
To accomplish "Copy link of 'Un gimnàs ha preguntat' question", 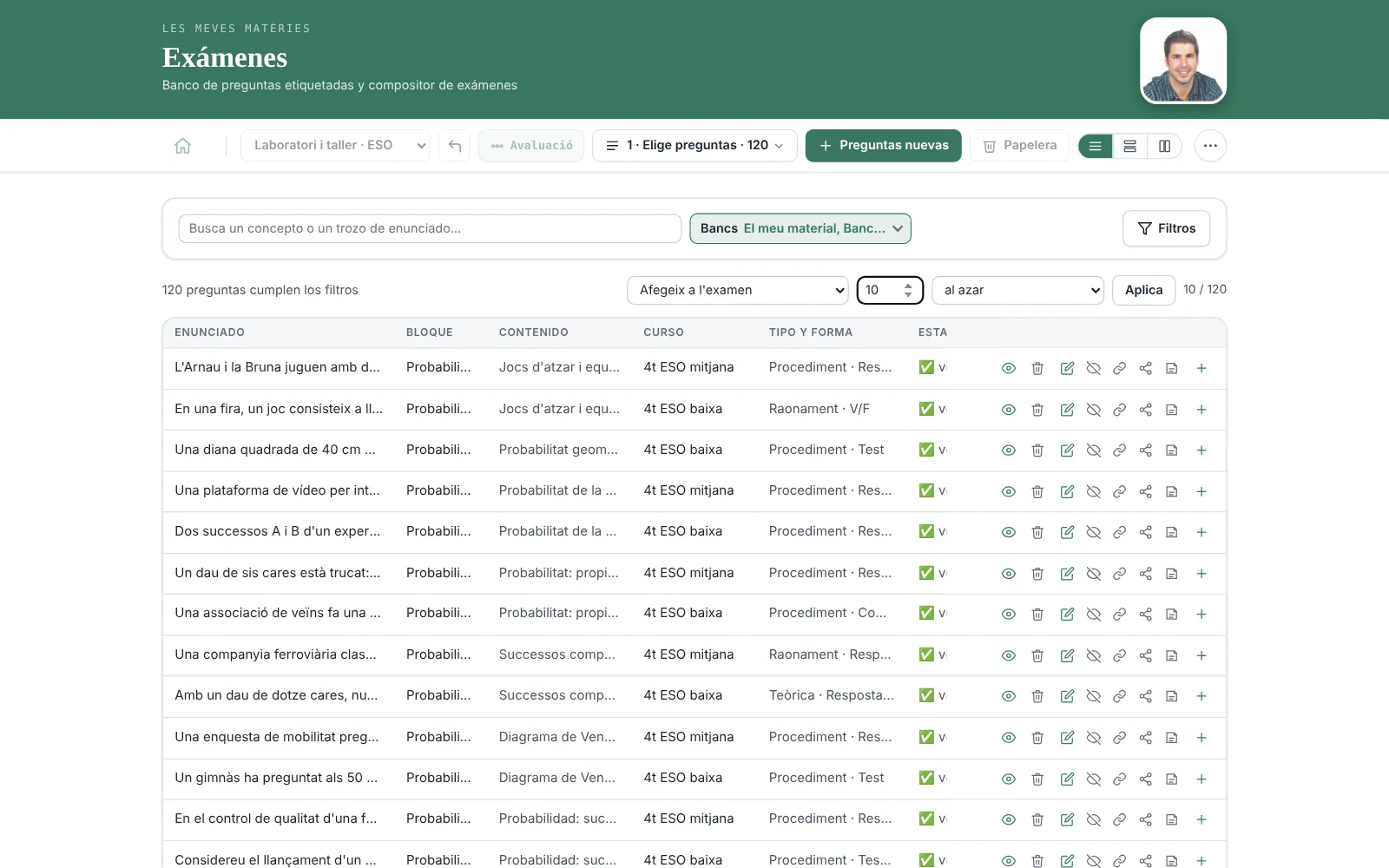I will [x=1120, y=779].
